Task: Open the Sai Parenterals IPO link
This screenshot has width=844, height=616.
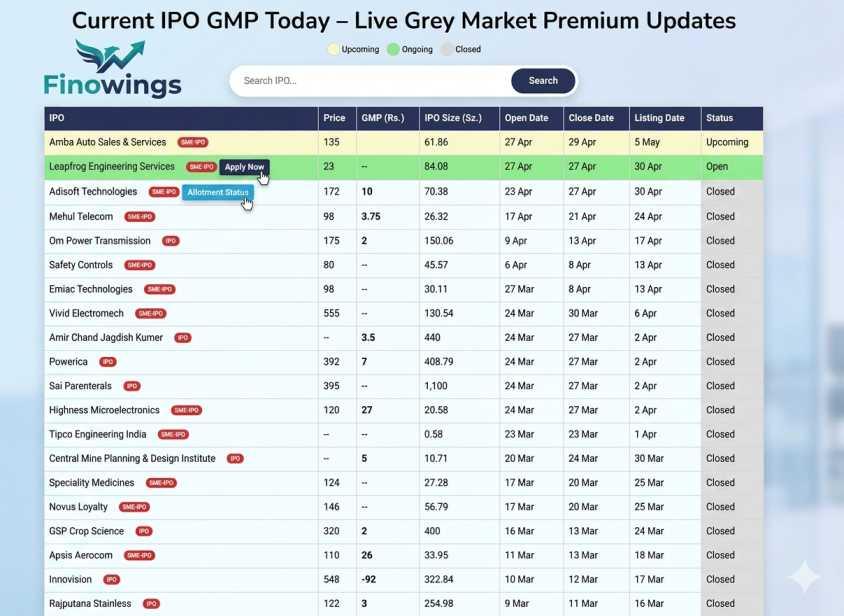Action: 81,386
